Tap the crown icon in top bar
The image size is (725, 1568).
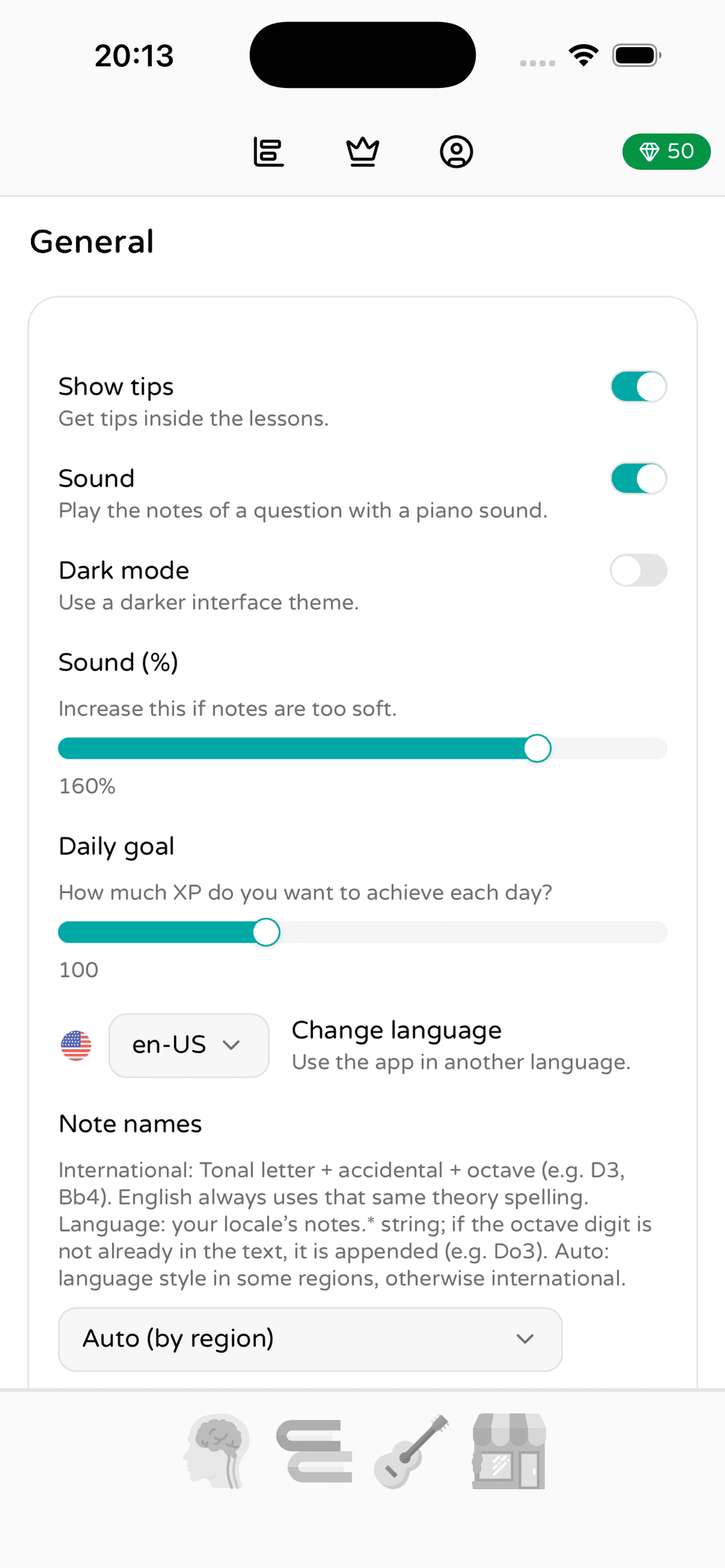point(362,152)
